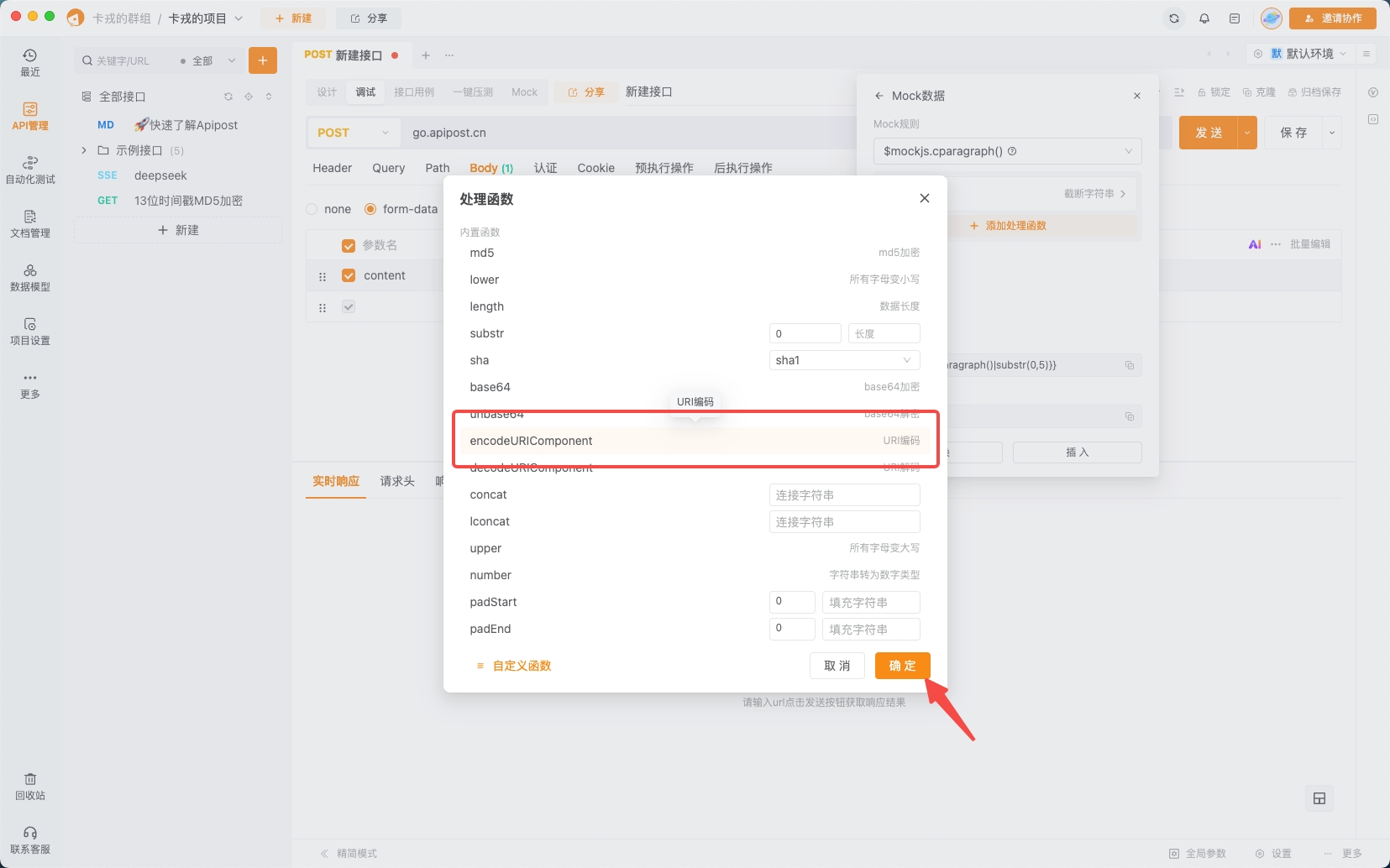Image resolution: width=1390 pixels, height=868 pixels.
Task: Open the 卡戎的项目 project dropdown
Action: [206, 18]
